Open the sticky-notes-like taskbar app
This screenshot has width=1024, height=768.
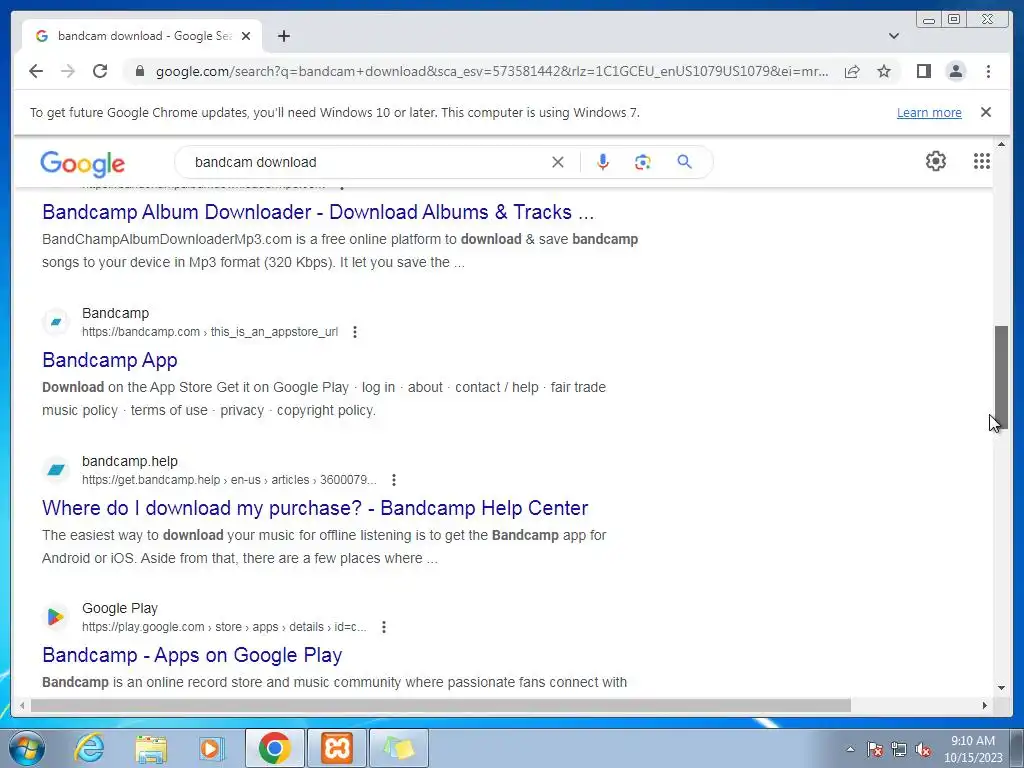[399, 748]
